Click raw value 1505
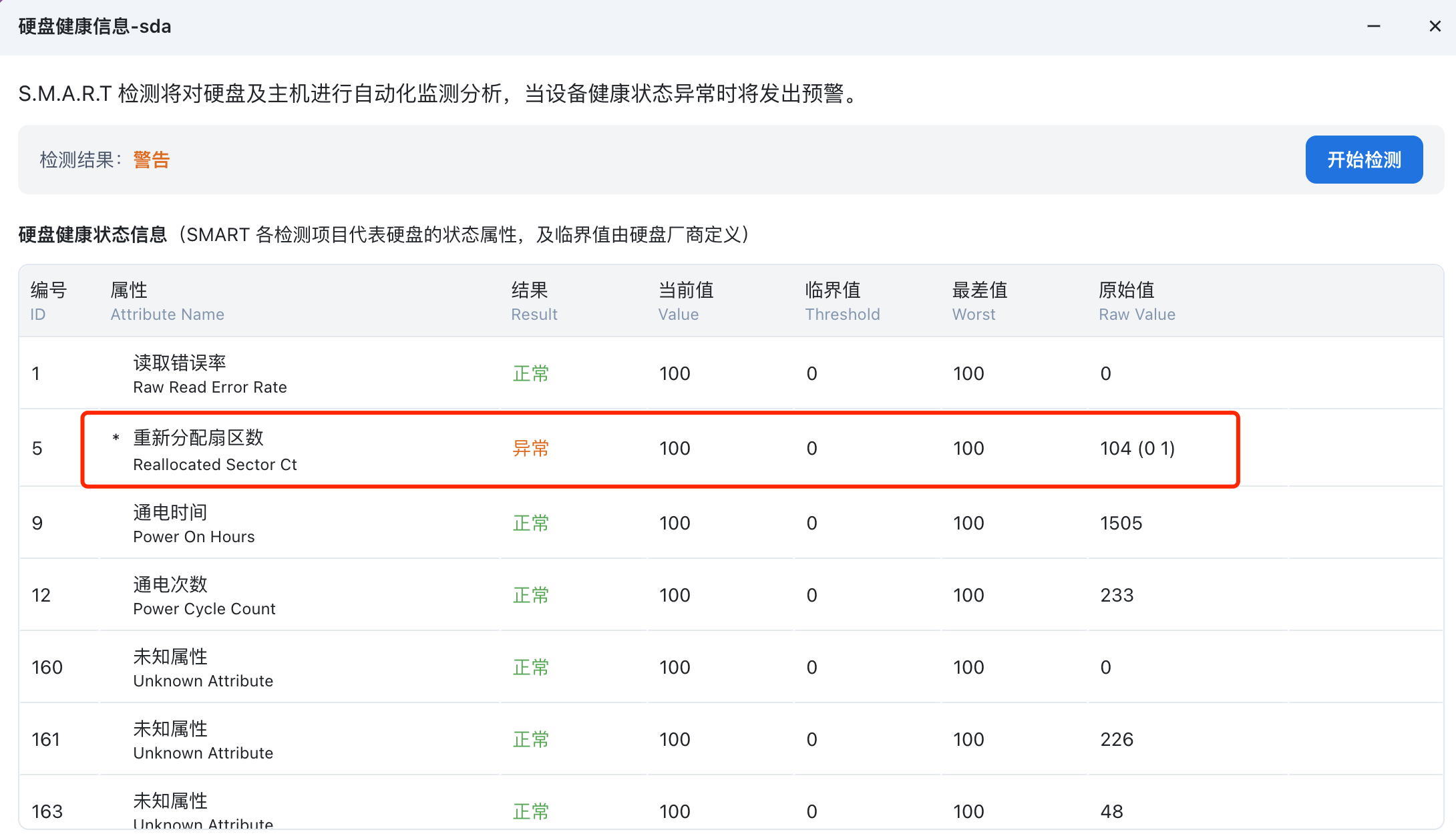Viewport: 1456px width, 840px height. click(x=1121, y=523)
